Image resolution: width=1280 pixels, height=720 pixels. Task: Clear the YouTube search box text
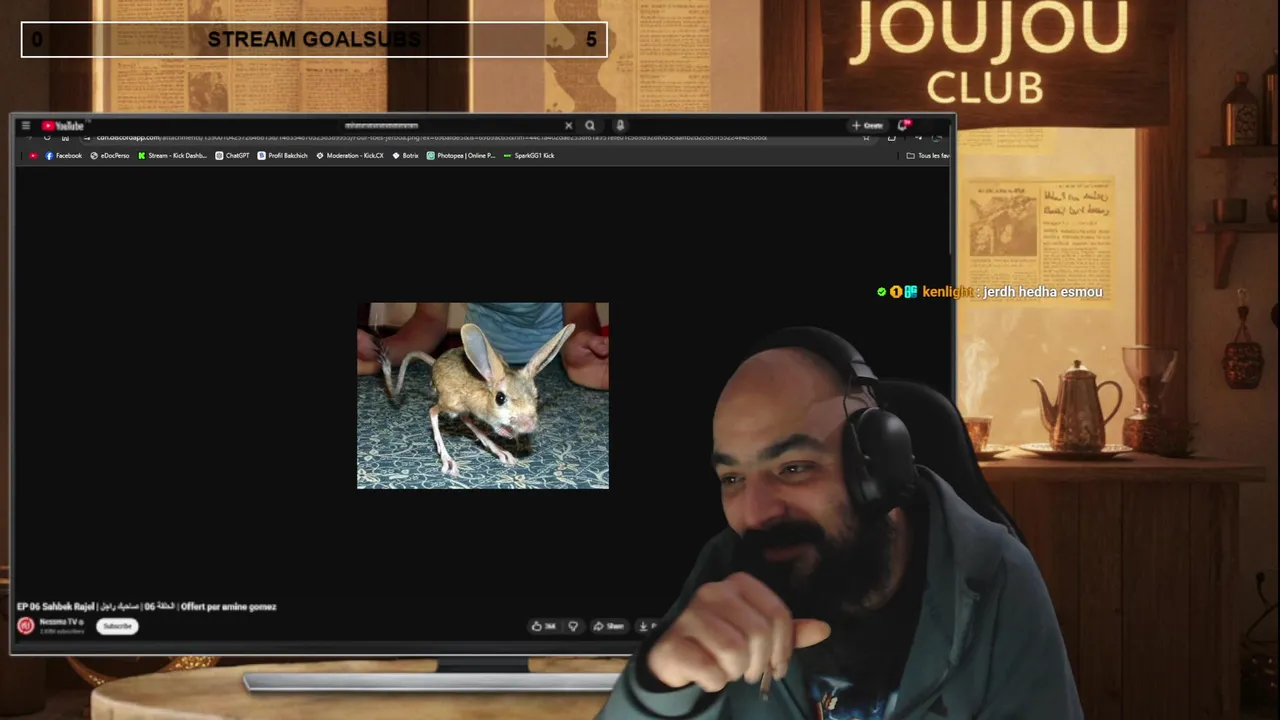tap(569, 126)
